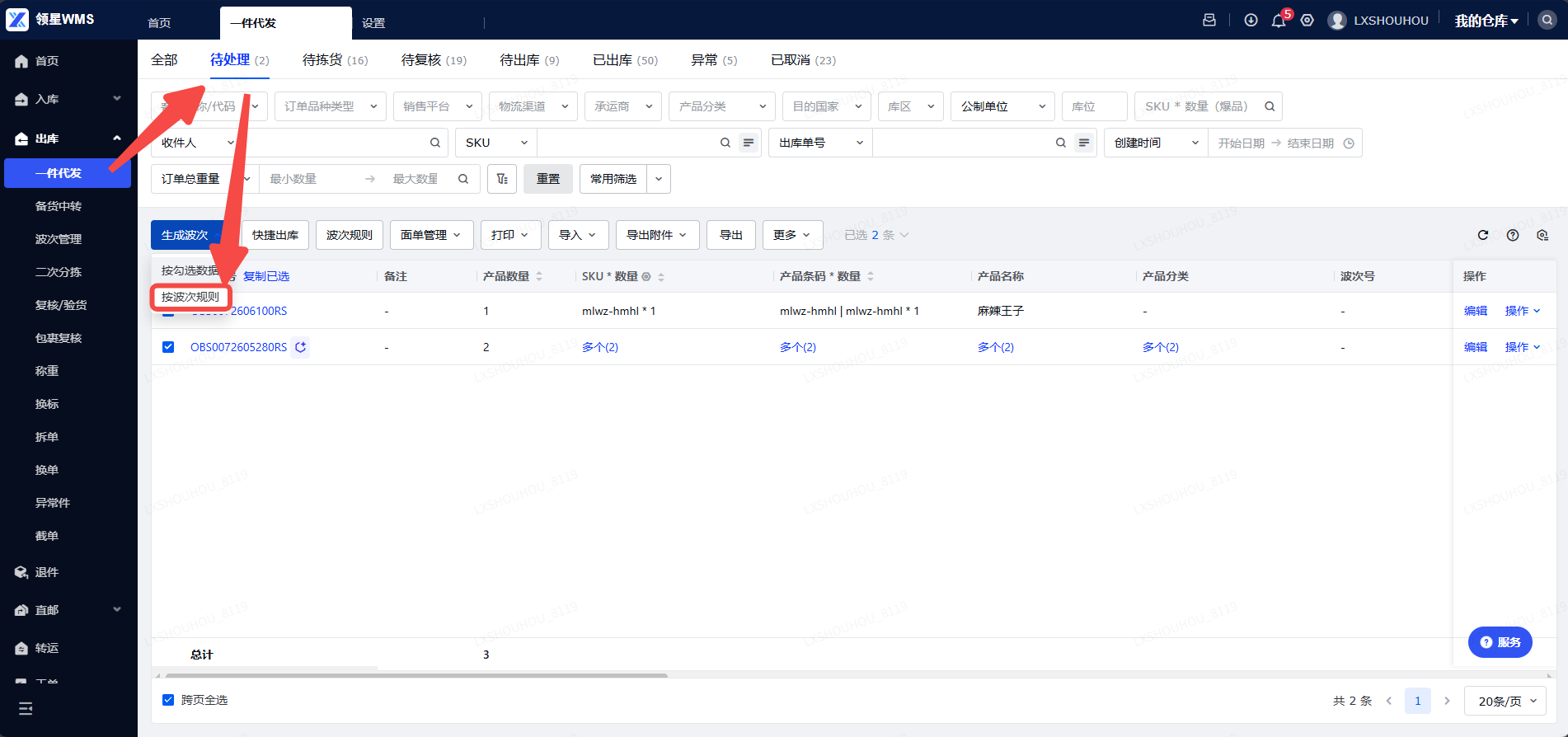
Task: Toggle the 跨页全选 checkbox
Action: tap(168, 700)
